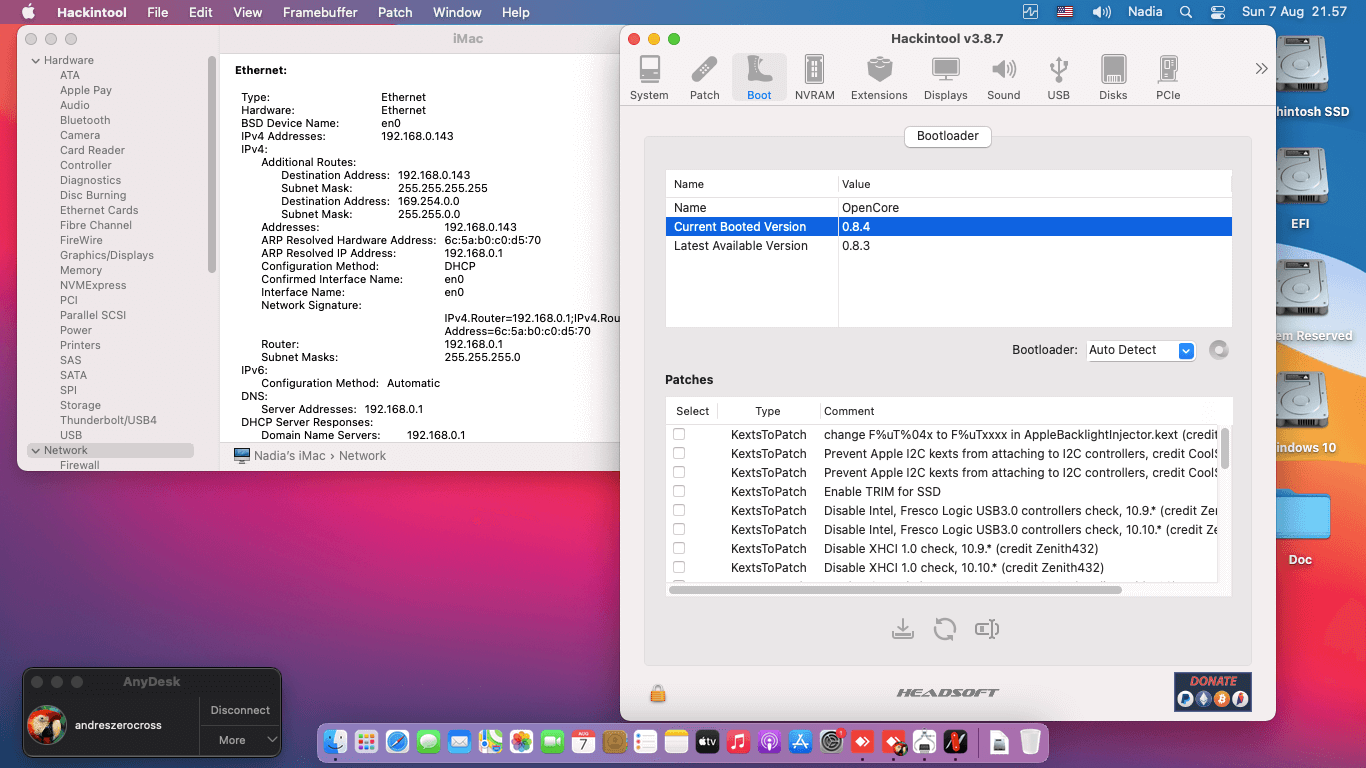Click the lock icon at bottom left
Screen dimensions: 1366x768
pos(657,692)
